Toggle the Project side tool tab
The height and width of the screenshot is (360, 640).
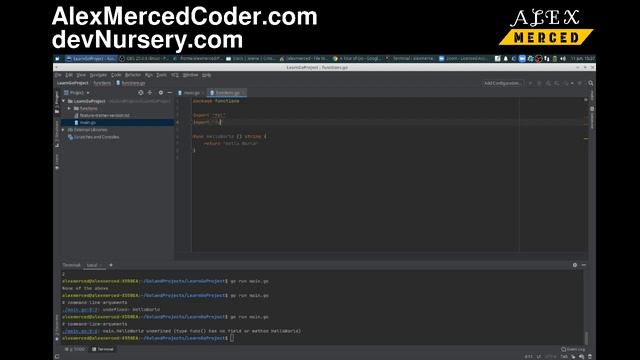(x=57, y=101)
